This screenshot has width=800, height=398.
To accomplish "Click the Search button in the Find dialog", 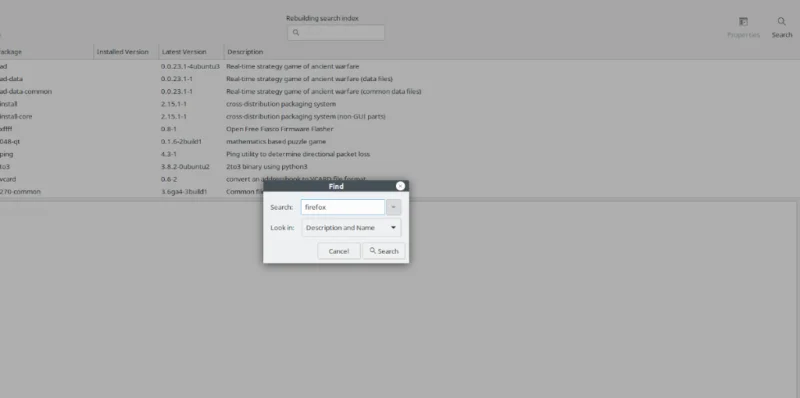I will 384,251.
